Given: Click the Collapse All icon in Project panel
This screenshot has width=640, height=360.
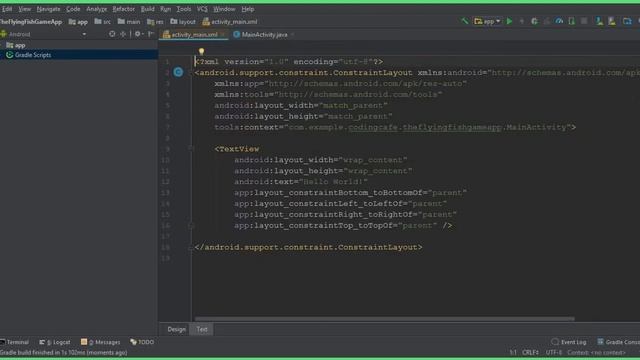Looking at the screenshot, I should click(x=123, y=34).
